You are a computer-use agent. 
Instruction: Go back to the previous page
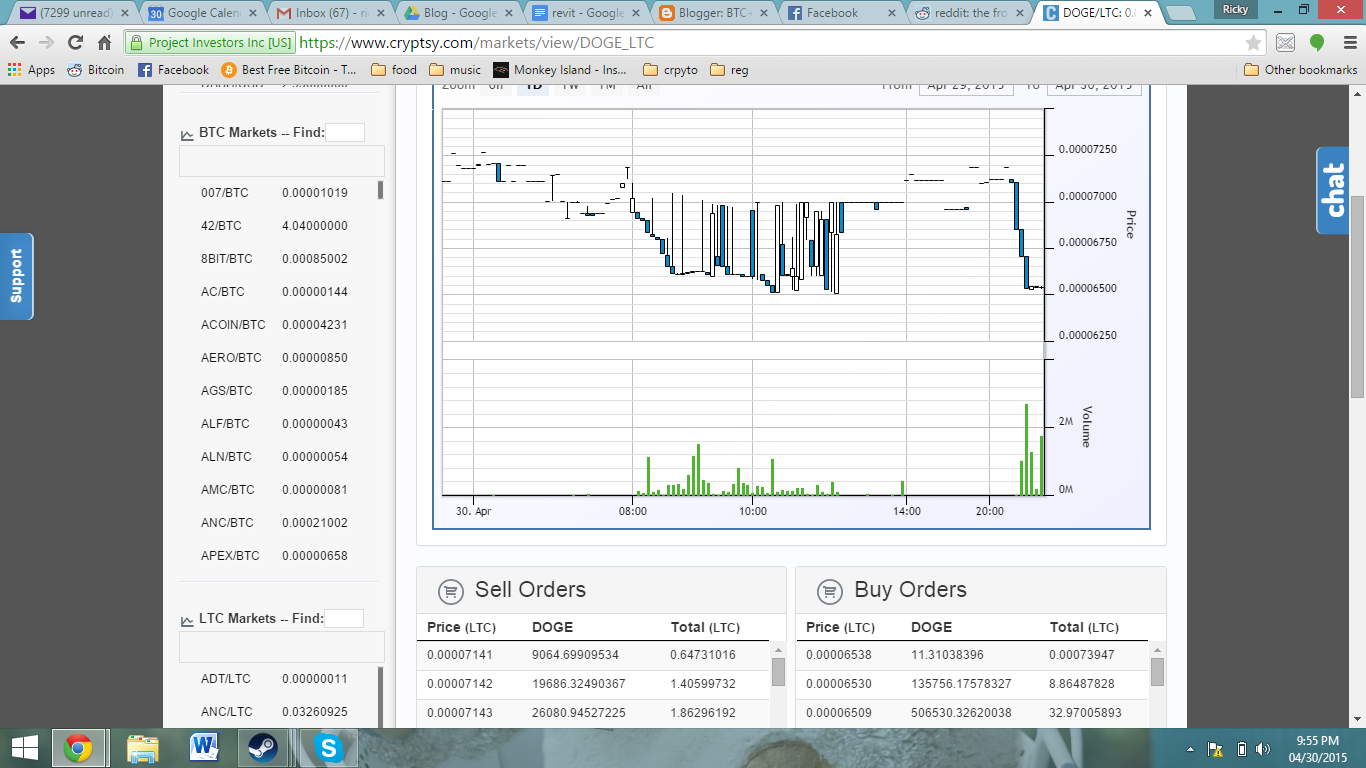click(x=18, y=43)
